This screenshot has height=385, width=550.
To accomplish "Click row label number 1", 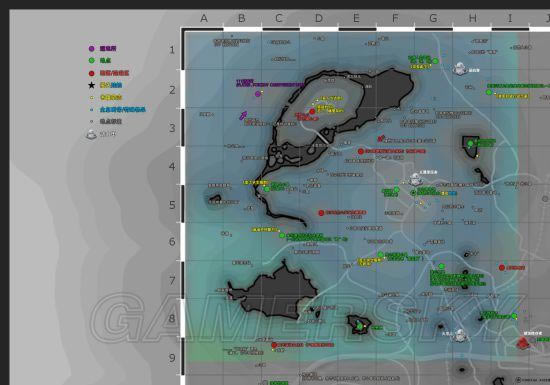I will [172, 50].
